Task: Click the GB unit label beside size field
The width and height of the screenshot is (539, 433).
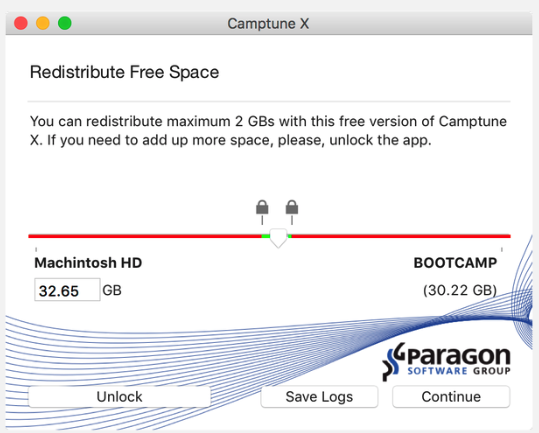Action: pos(112,290)
